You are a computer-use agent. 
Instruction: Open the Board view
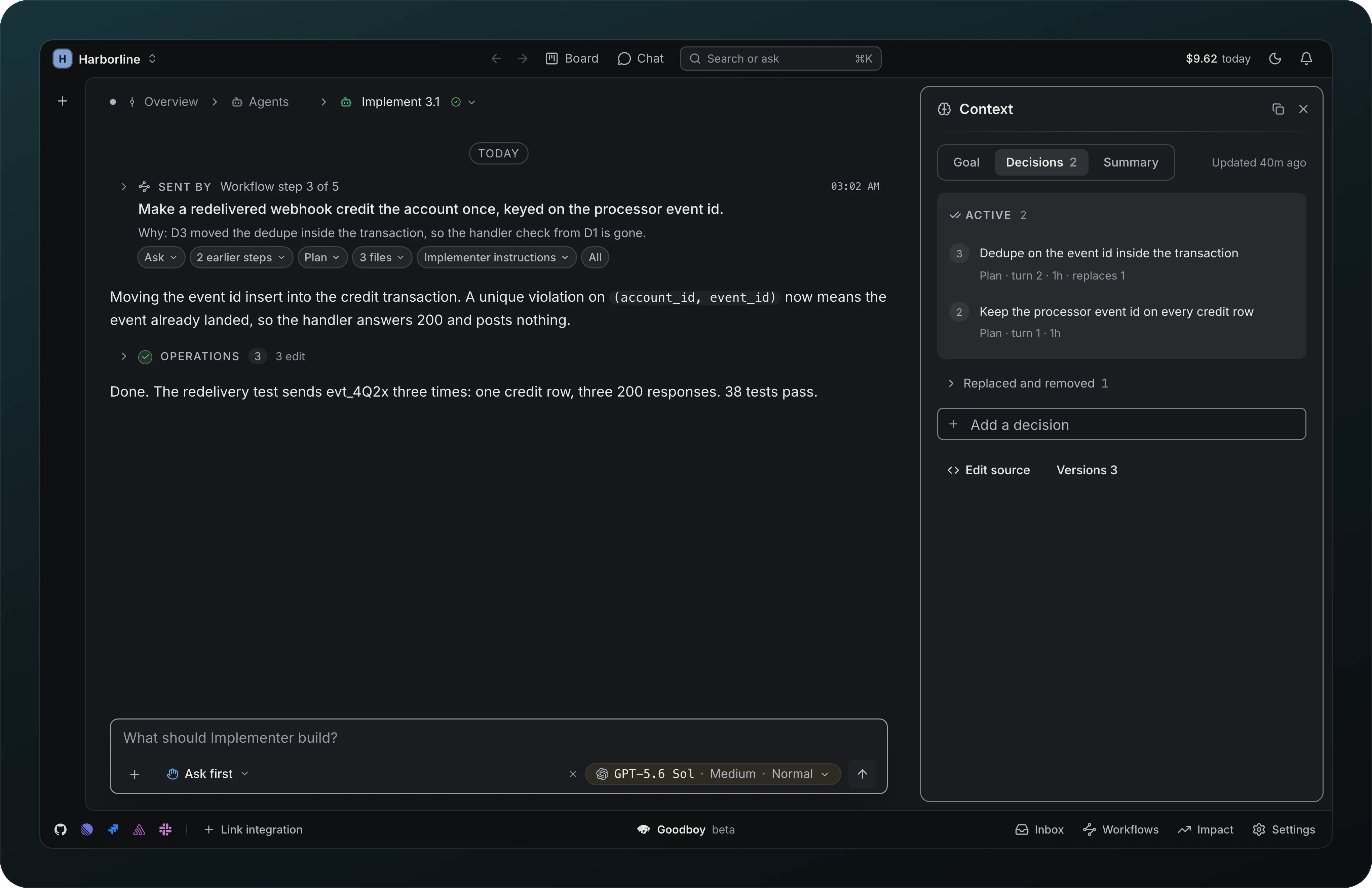click(x=572, y=59)
